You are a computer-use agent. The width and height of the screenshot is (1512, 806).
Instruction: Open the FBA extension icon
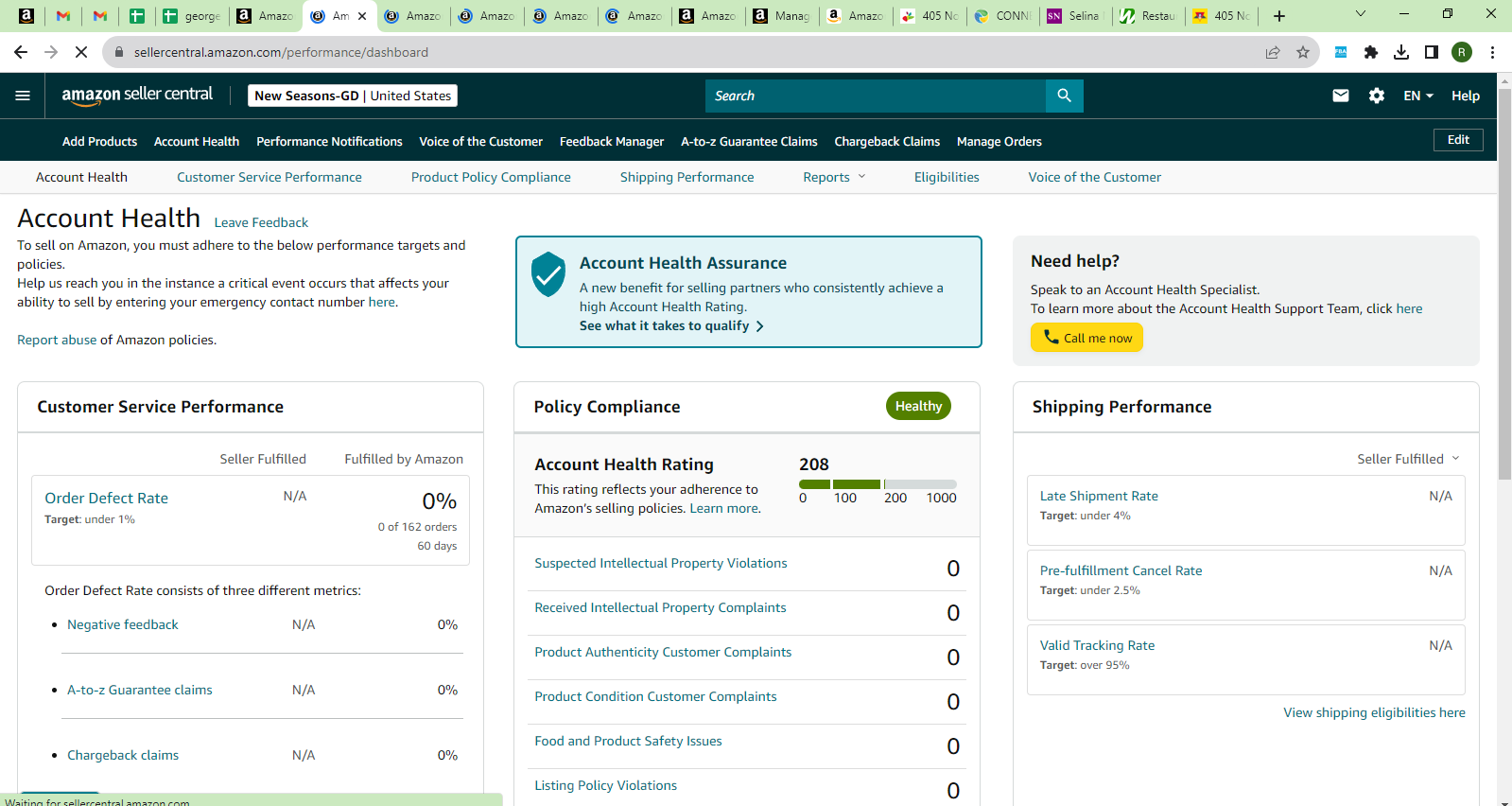1341,52
